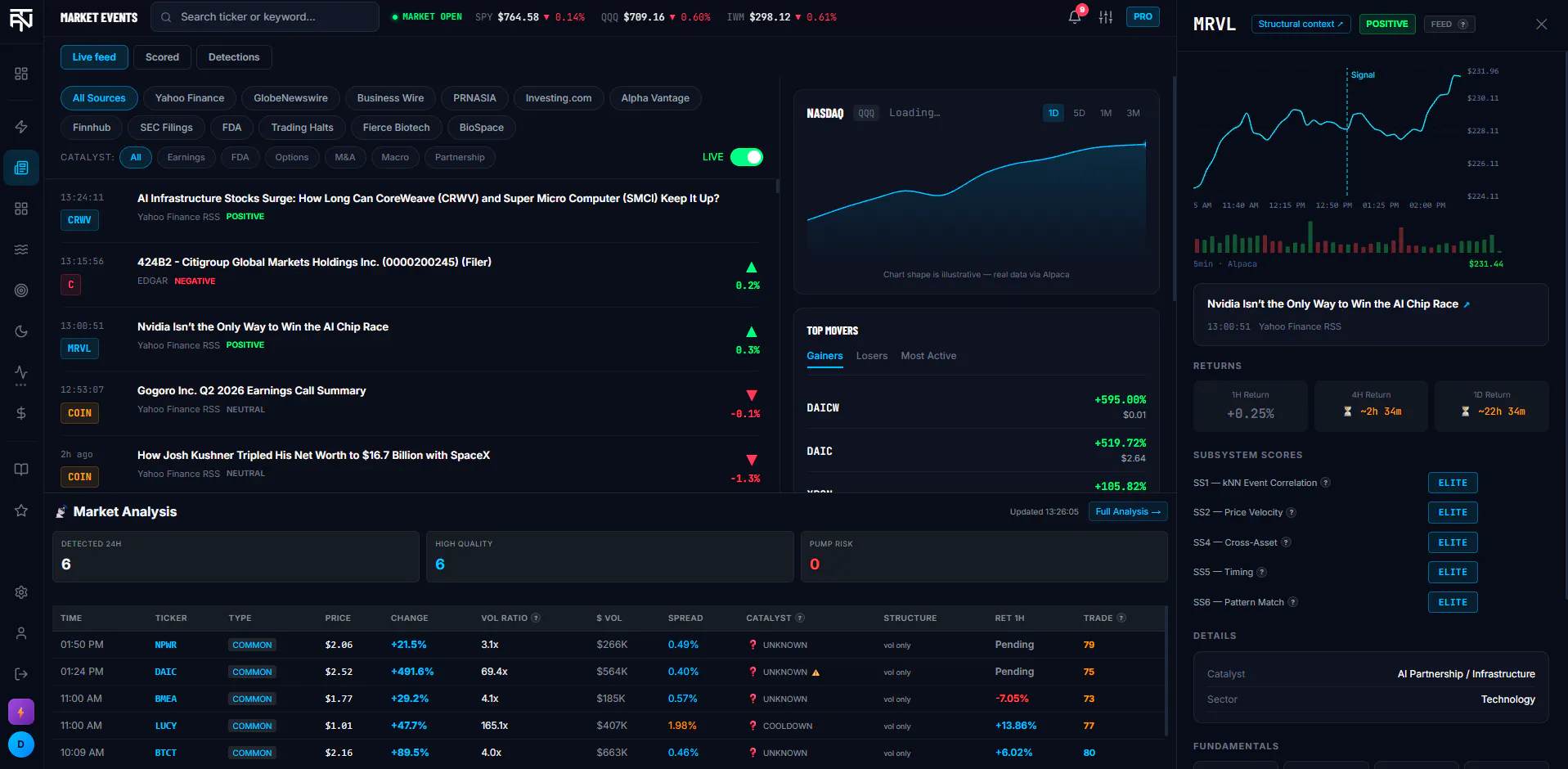This screenshot has height=769, width=1568.
Task: Click the High Quality stat card
Action: 610,557
